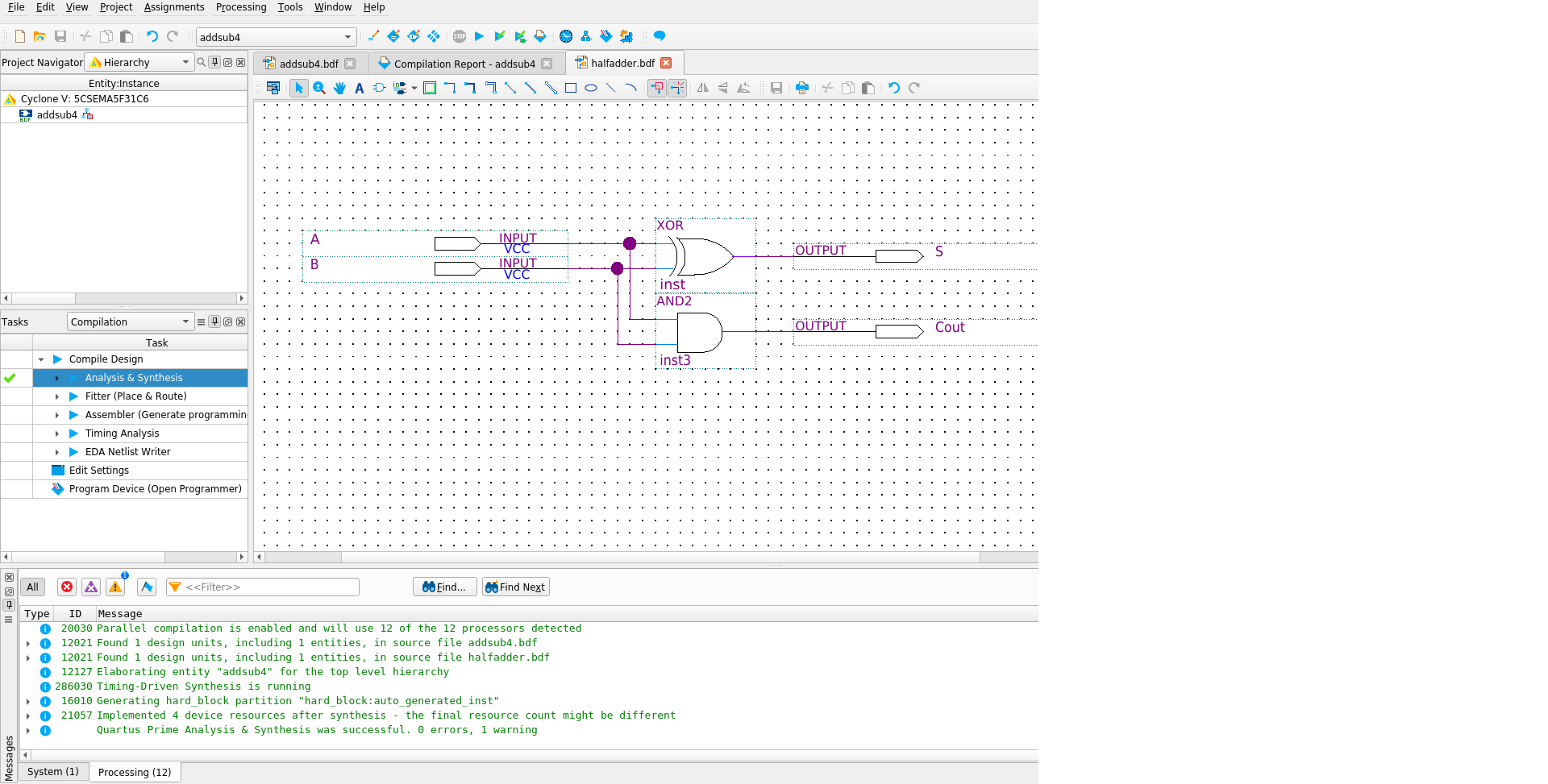The height and width of the screenshot is (784, 1548).
Task: Expand the Analysis & Synthesis task
Action: [x=57, y=378]
